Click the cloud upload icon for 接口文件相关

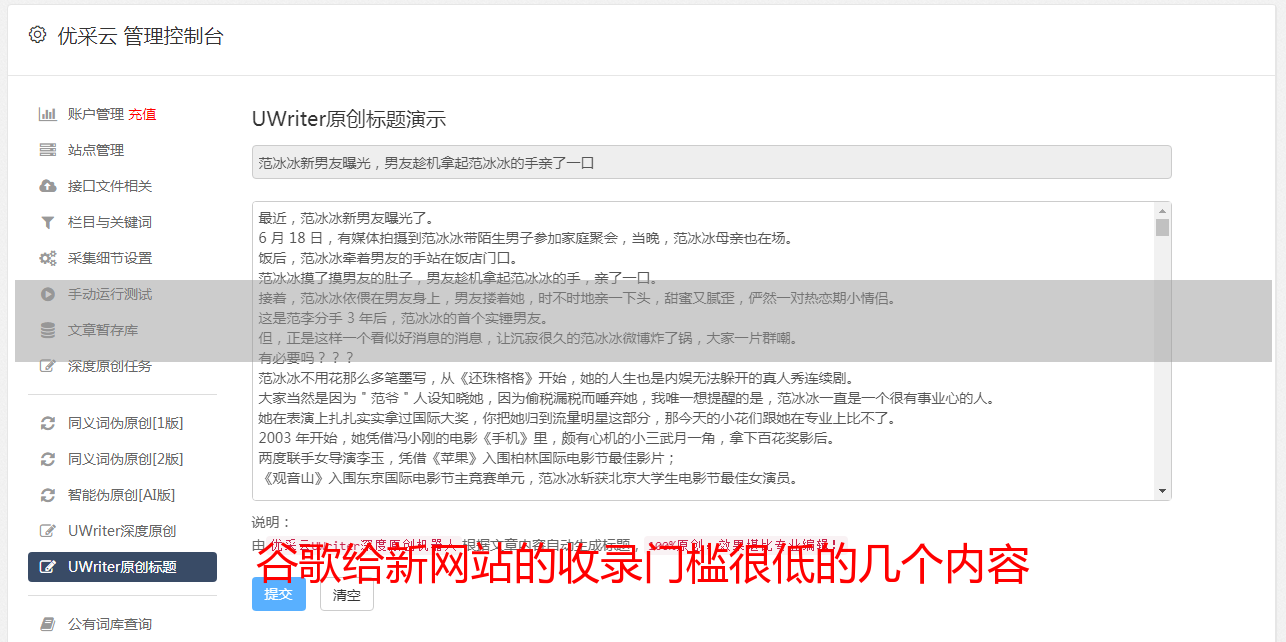47,186
